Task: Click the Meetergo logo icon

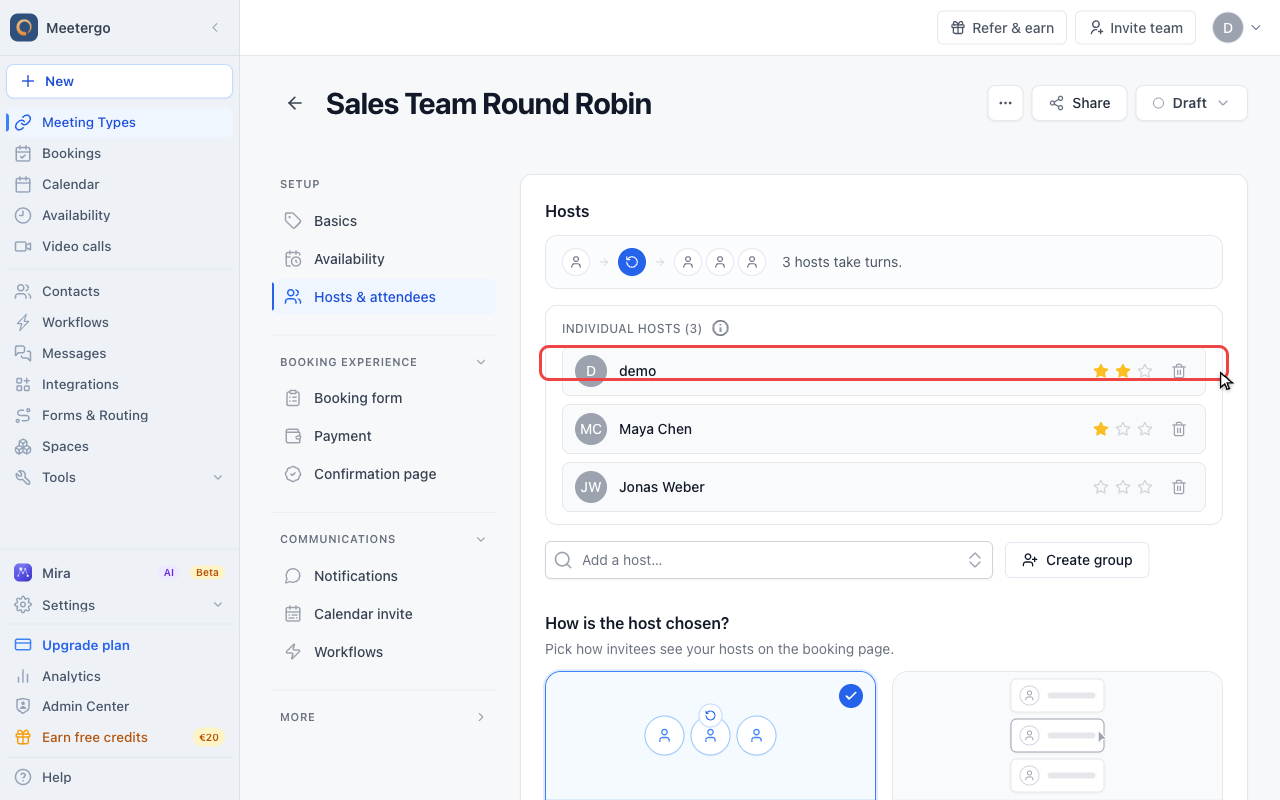Action: [x=24, y=28]
